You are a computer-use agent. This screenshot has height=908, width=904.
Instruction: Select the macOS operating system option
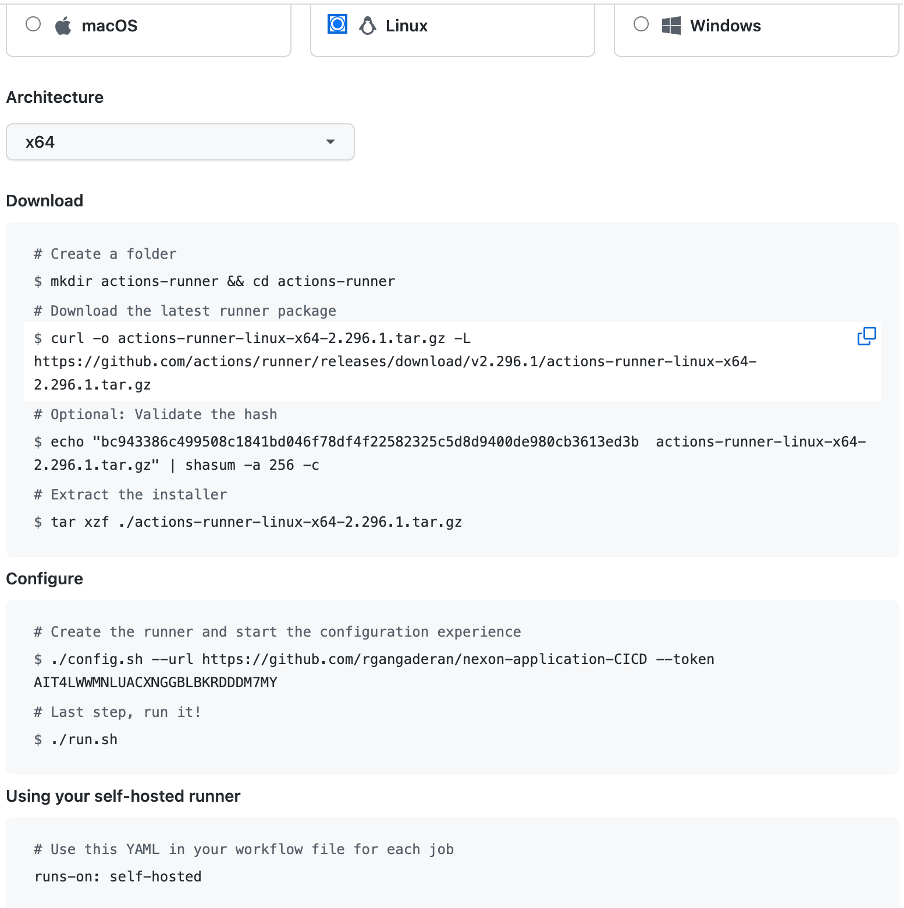33,24
